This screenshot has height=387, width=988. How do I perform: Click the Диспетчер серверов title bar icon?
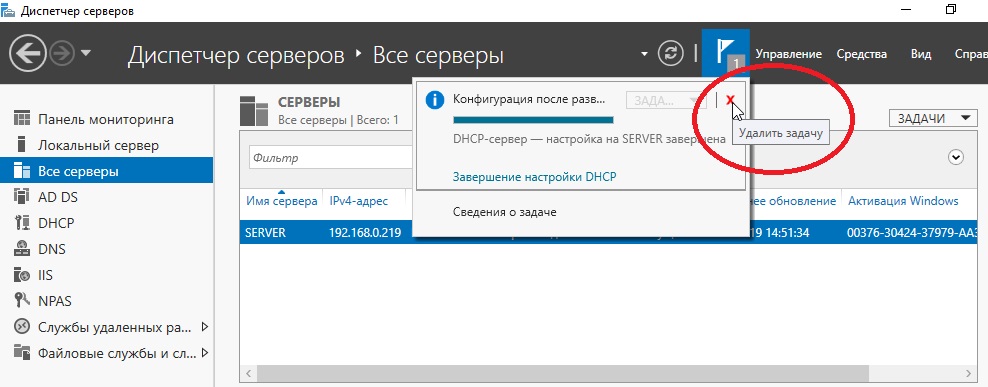point(8,10)
